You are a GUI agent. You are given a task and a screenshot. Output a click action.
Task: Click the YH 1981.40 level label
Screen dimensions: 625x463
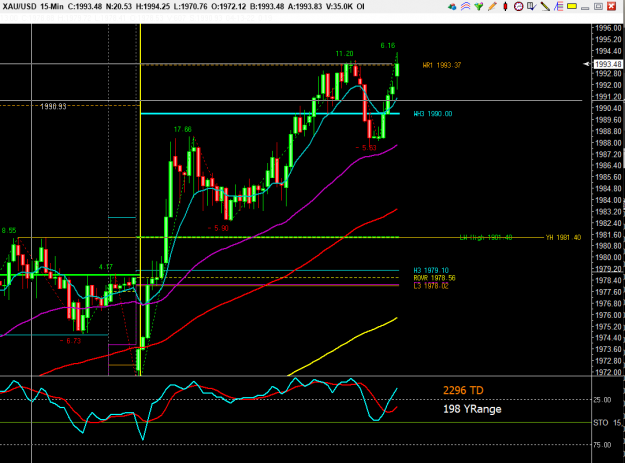point(563,237)
